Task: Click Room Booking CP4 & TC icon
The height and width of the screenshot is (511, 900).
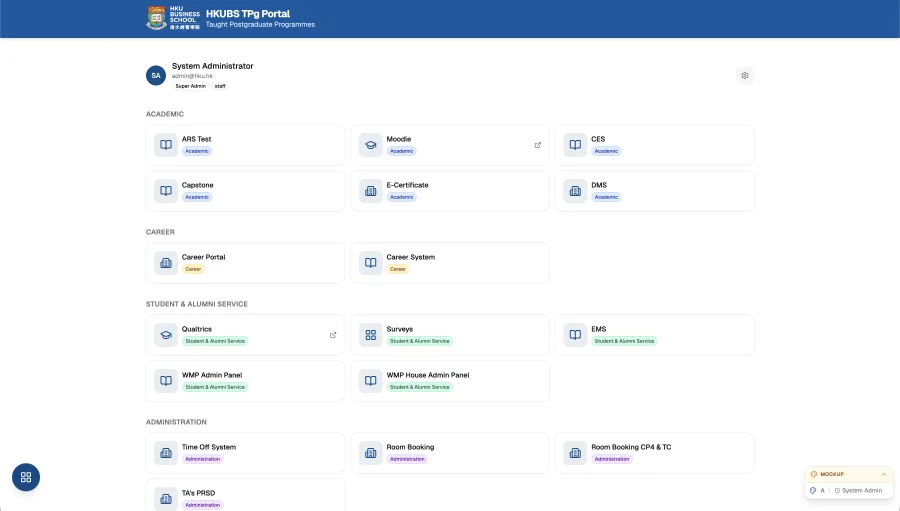Action: tap(575, 452)
